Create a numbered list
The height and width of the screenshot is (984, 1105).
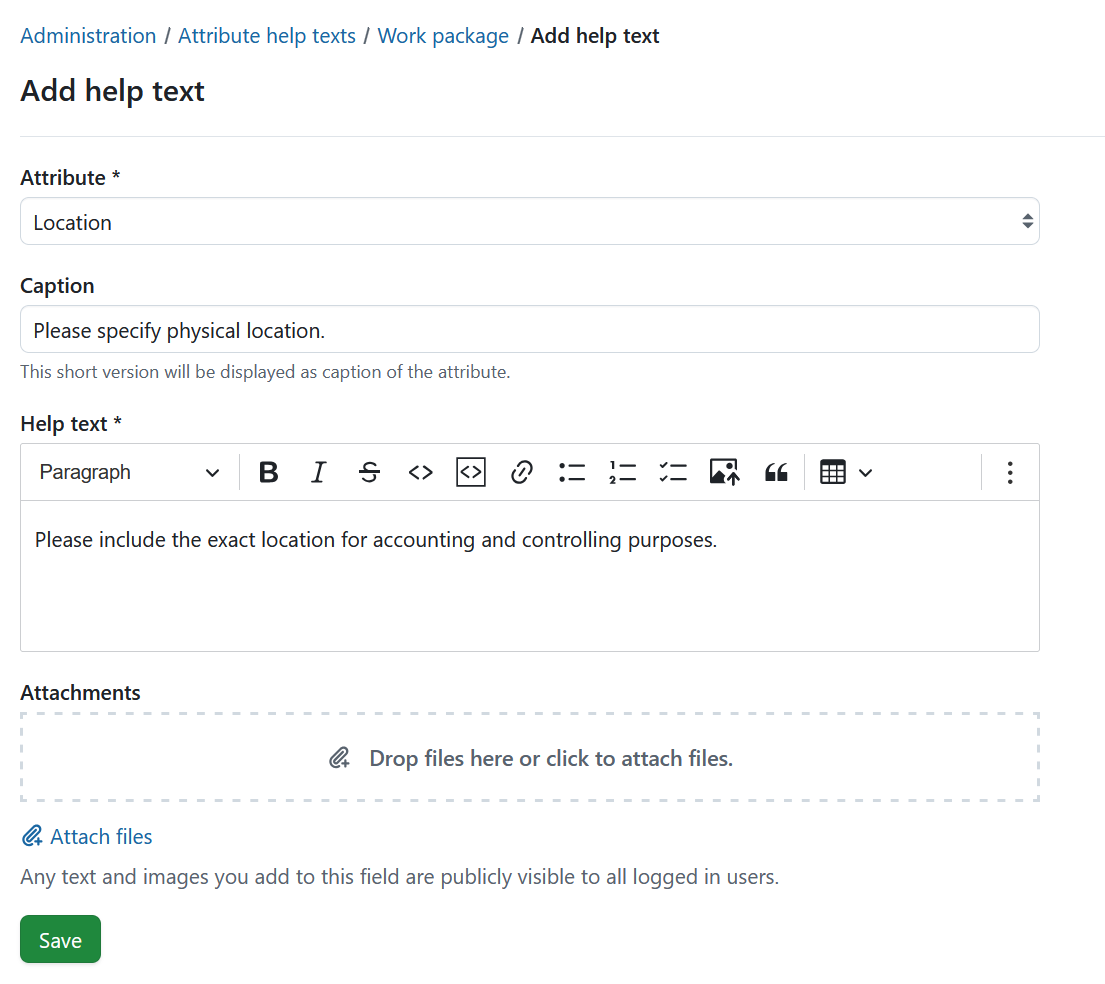coord(622,471)
